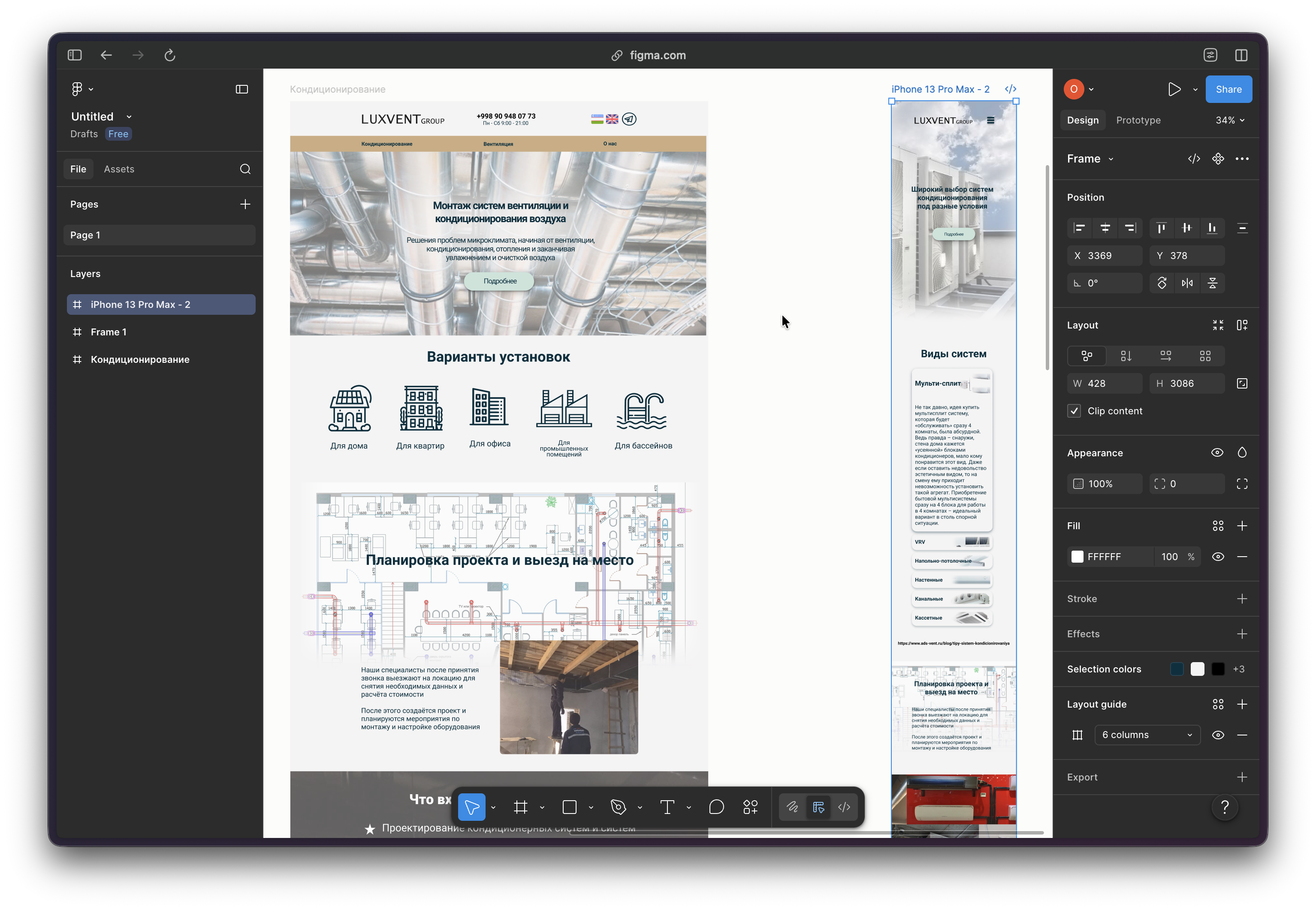Image resolution: width=1316 pixels, height=910 pixels.
Task: Choose horizontal auto layout flow
Action: coord(1165,356)
